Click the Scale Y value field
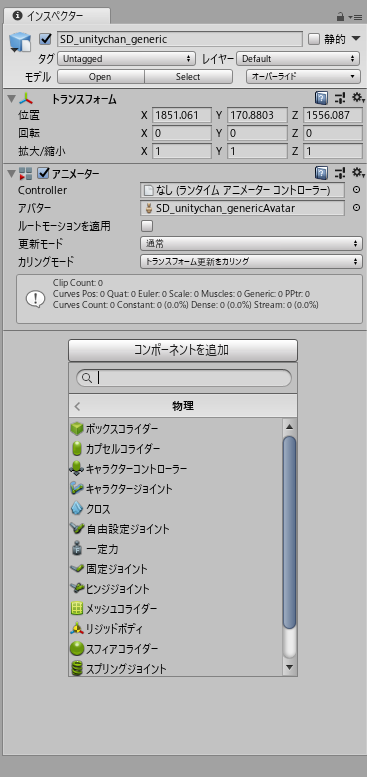Screen dimensions: 367x777 point(257,151)
